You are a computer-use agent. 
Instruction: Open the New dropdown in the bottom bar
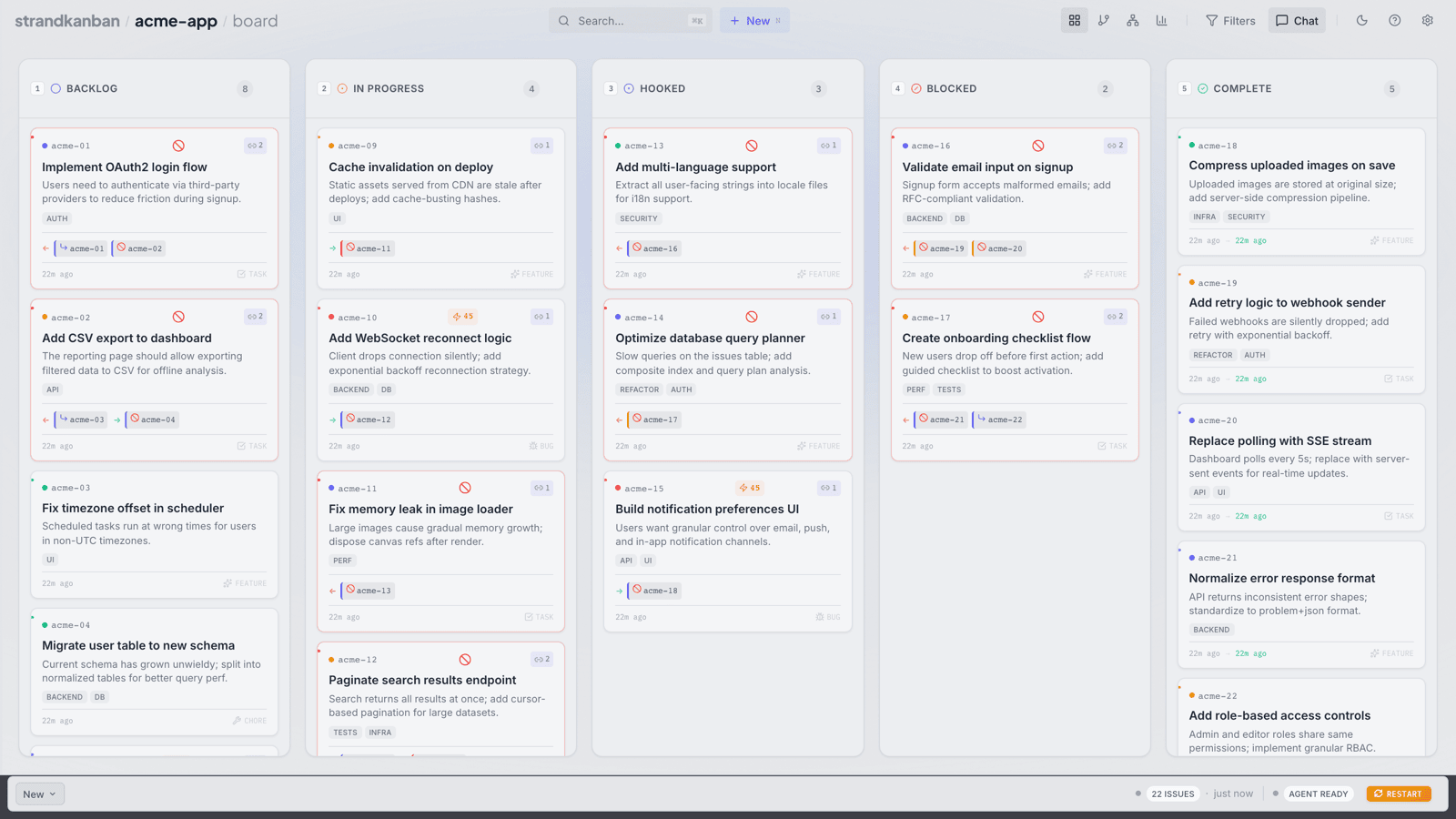tap(40, 794)
